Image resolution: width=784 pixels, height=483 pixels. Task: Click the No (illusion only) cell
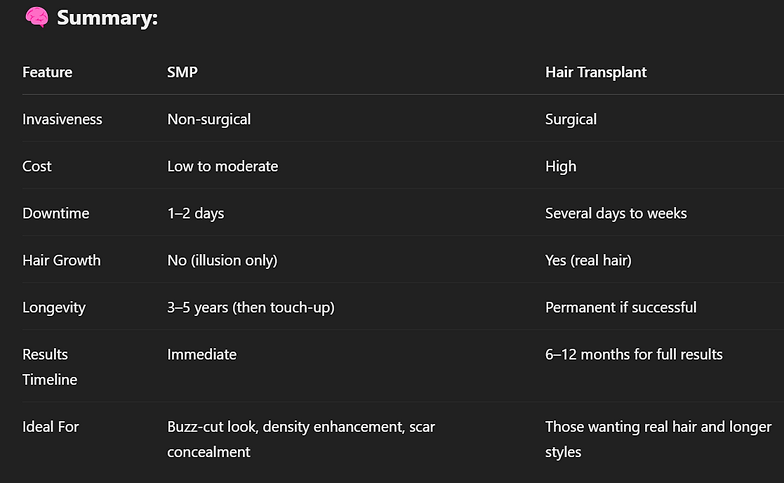pyautogui.click(x=222, y=260)
